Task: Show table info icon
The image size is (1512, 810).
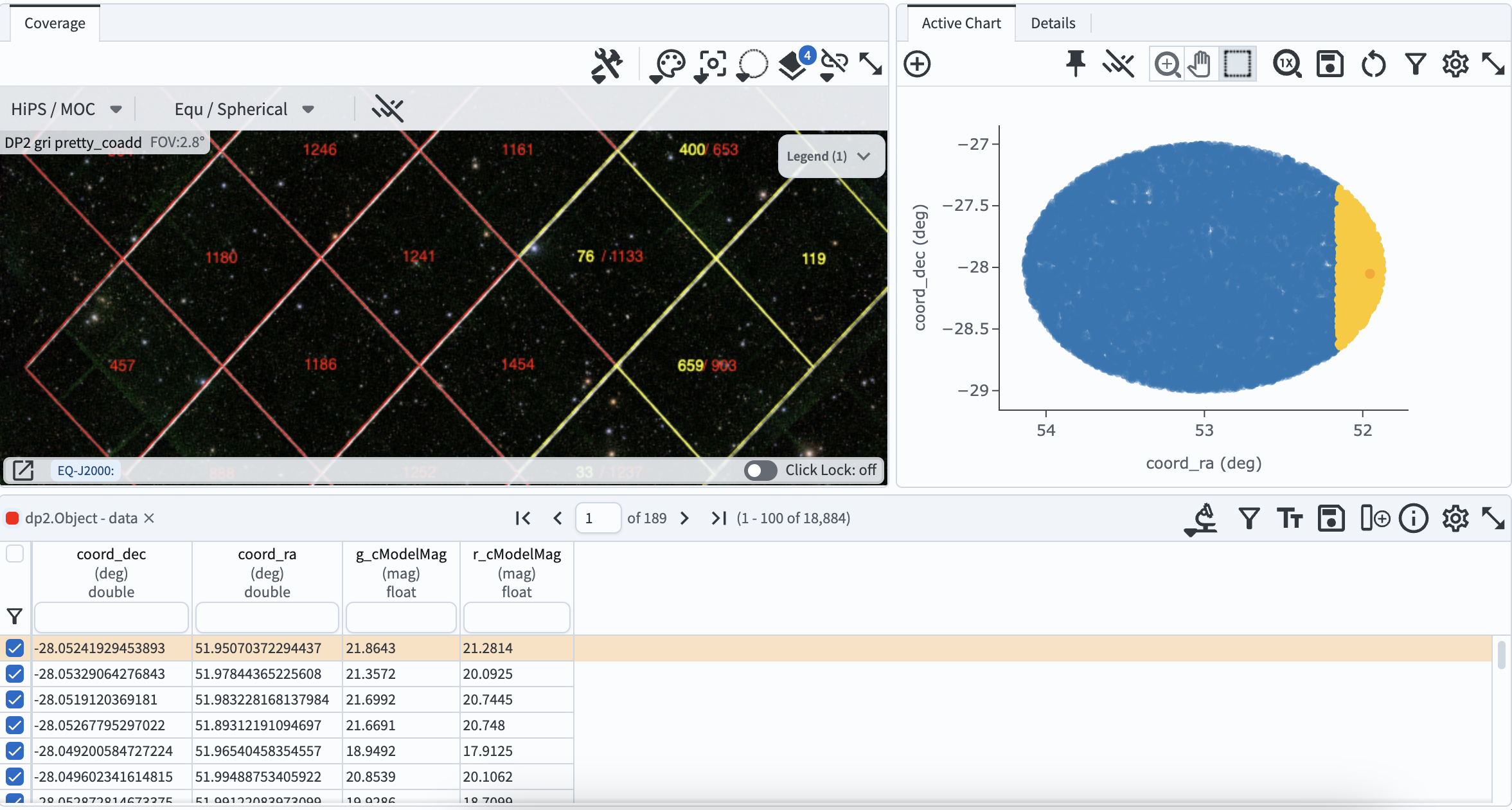Action: tap(1414, 518)
